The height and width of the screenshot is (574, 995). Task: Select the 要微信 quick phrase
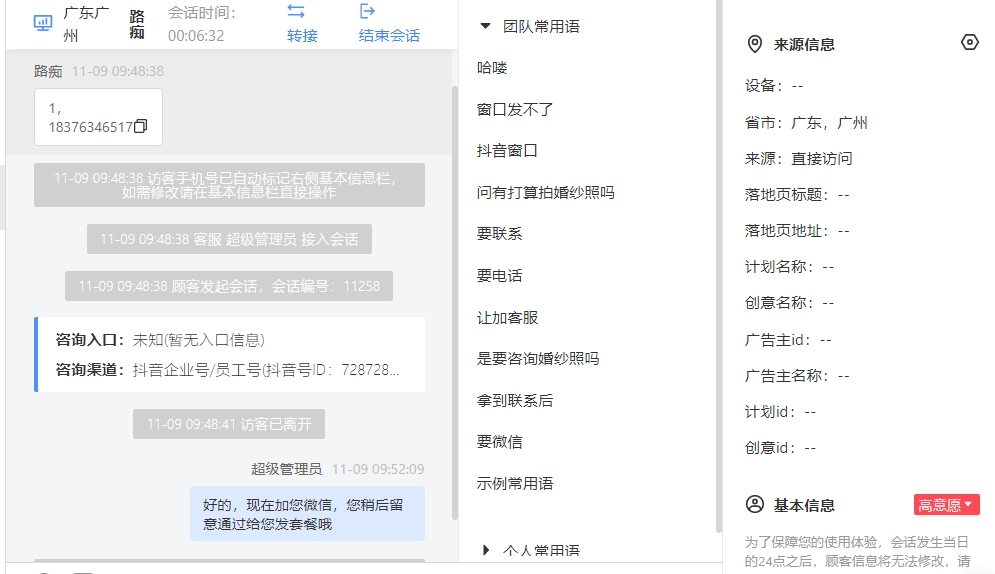click(x=499, y=442)
